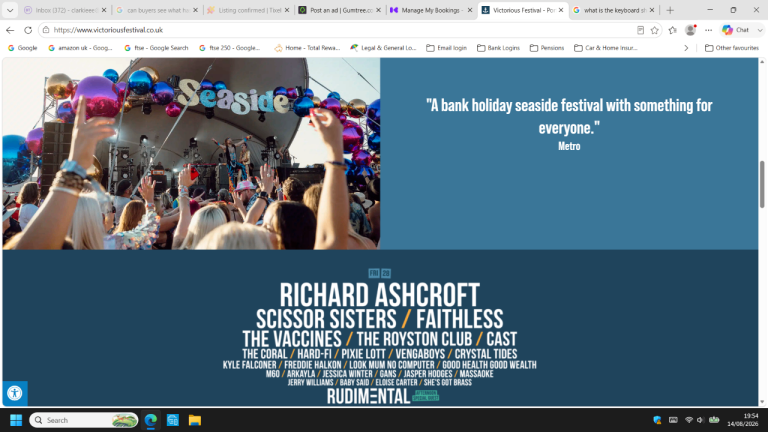
Task: Open the touch keyboard tray icon
Action: click(673, 420)
